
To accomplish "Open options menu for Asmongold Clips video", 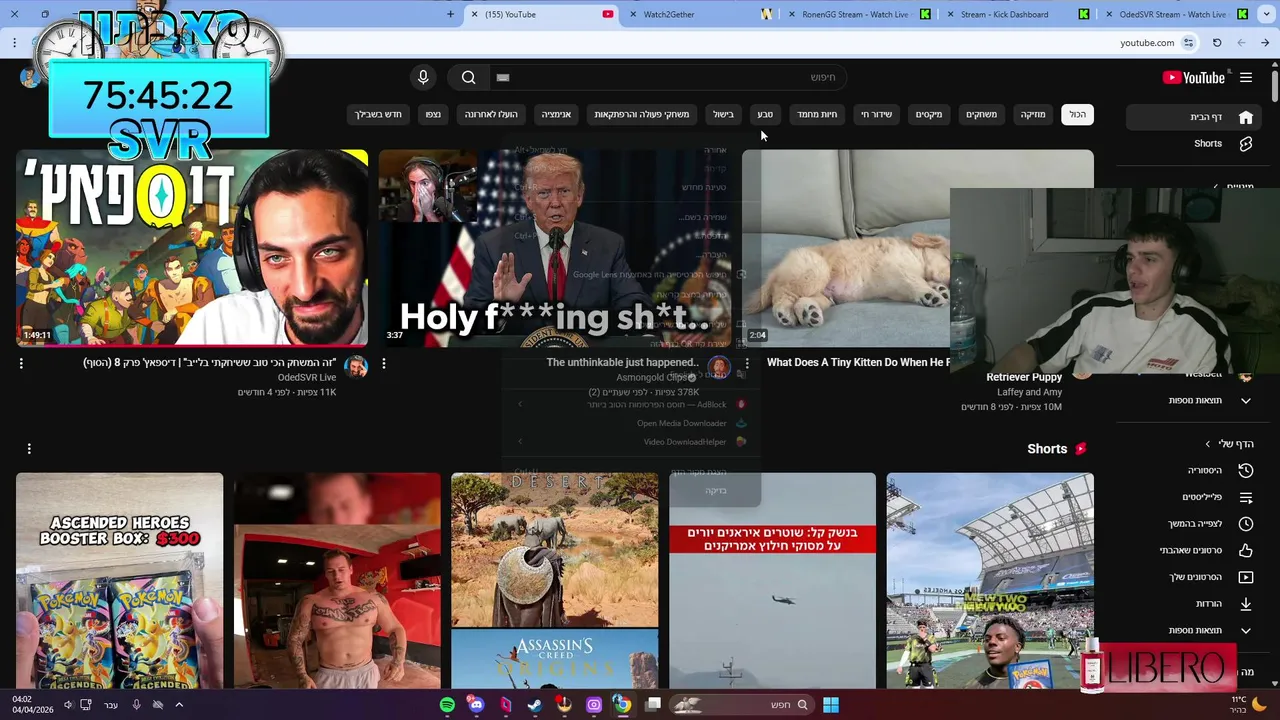I will [384, 364].
